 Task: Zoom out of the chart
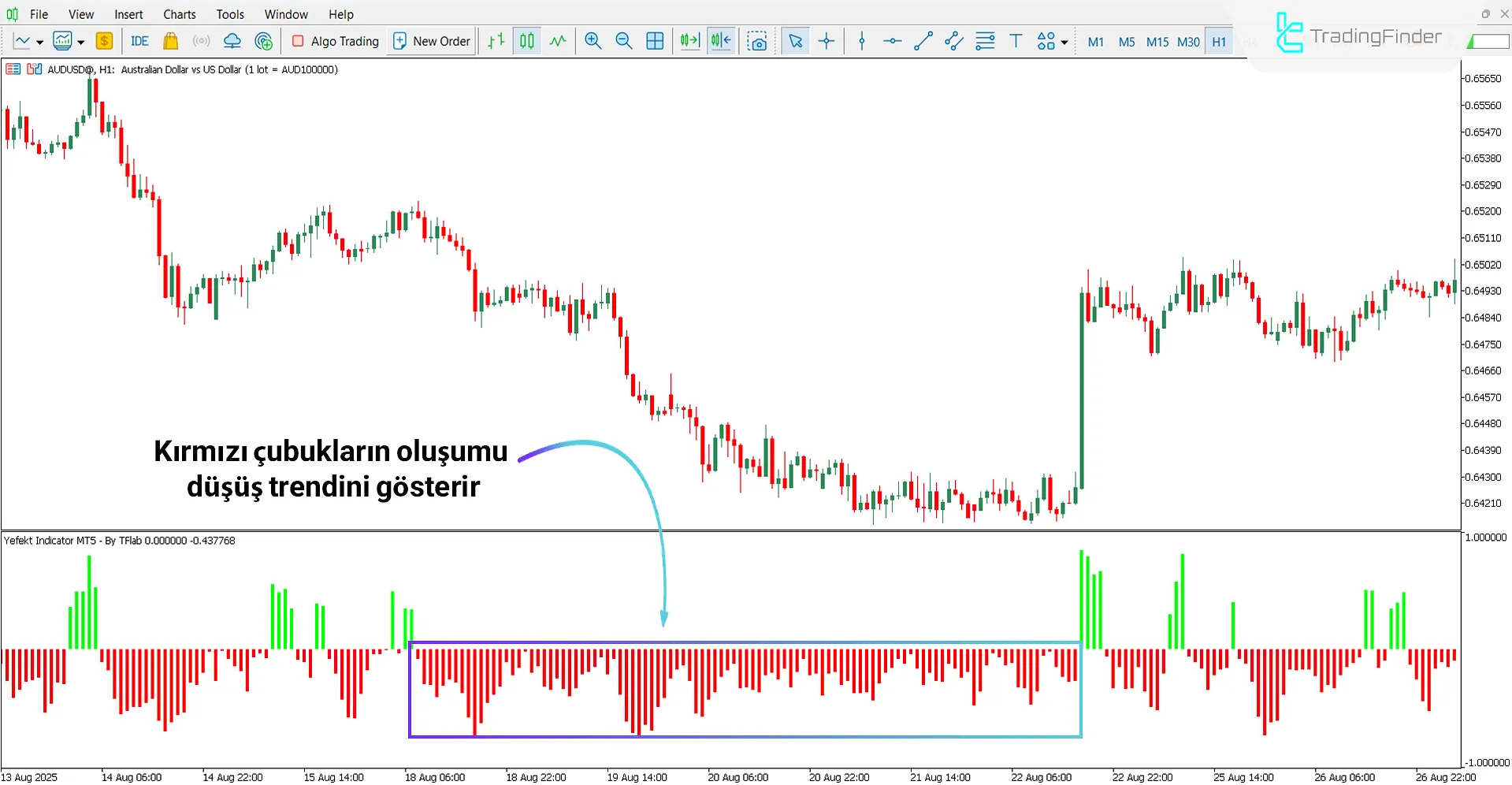[x=623, y=41]
